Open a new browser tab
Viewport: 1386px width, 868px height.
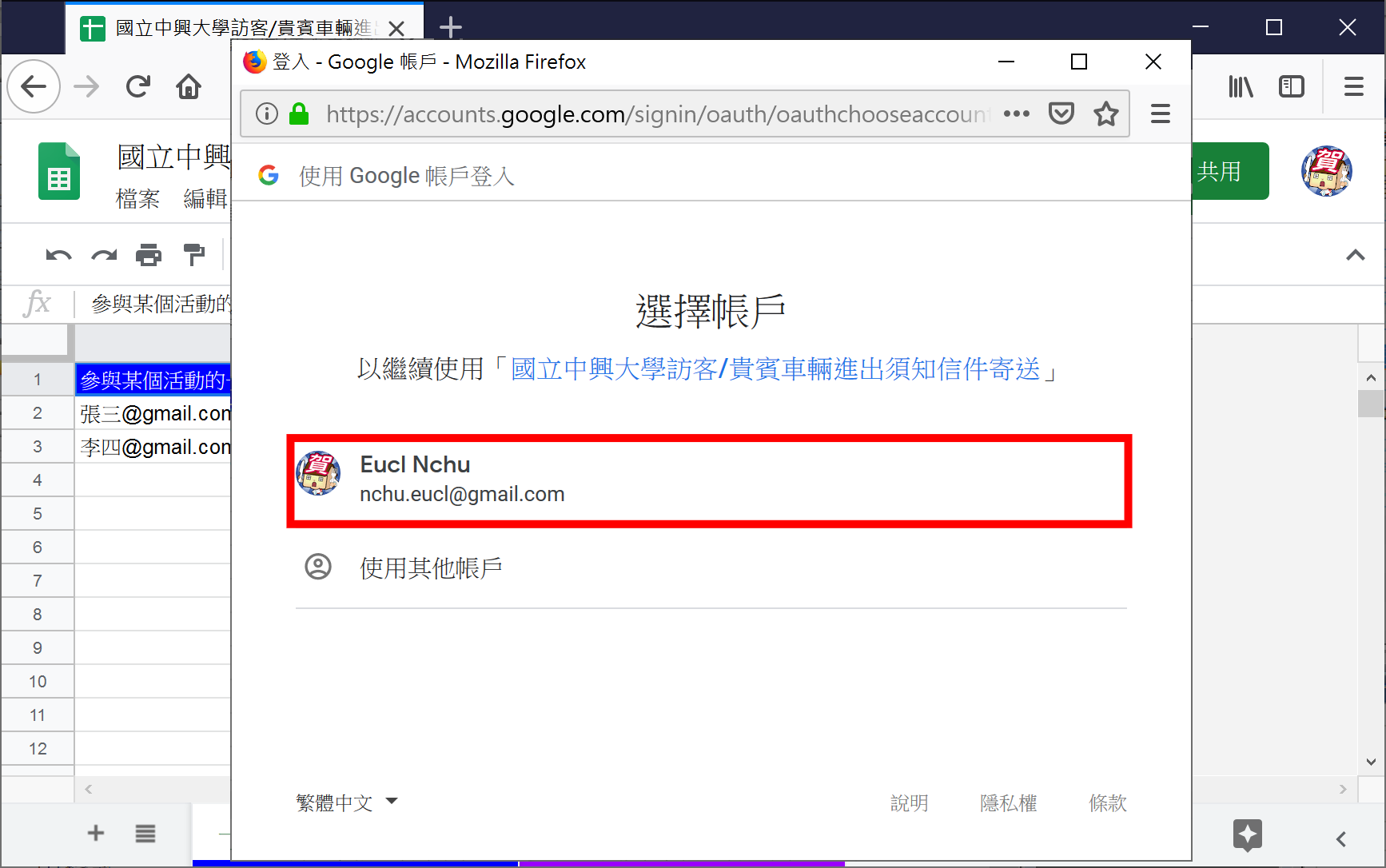pyautogui.click(x=451, y=28)
